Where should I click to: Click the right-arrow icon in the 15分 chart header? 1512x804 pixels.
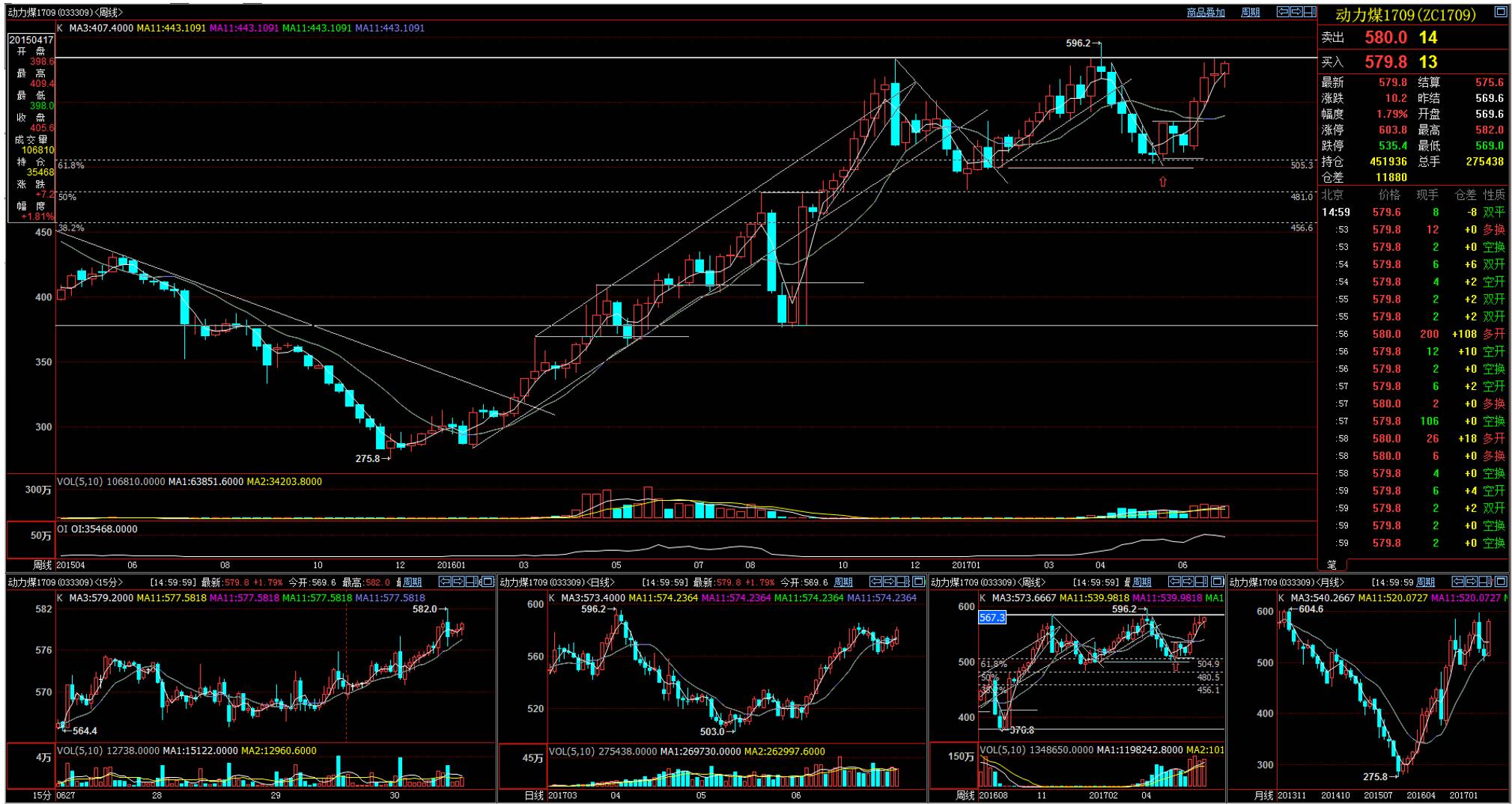point(458,582)
